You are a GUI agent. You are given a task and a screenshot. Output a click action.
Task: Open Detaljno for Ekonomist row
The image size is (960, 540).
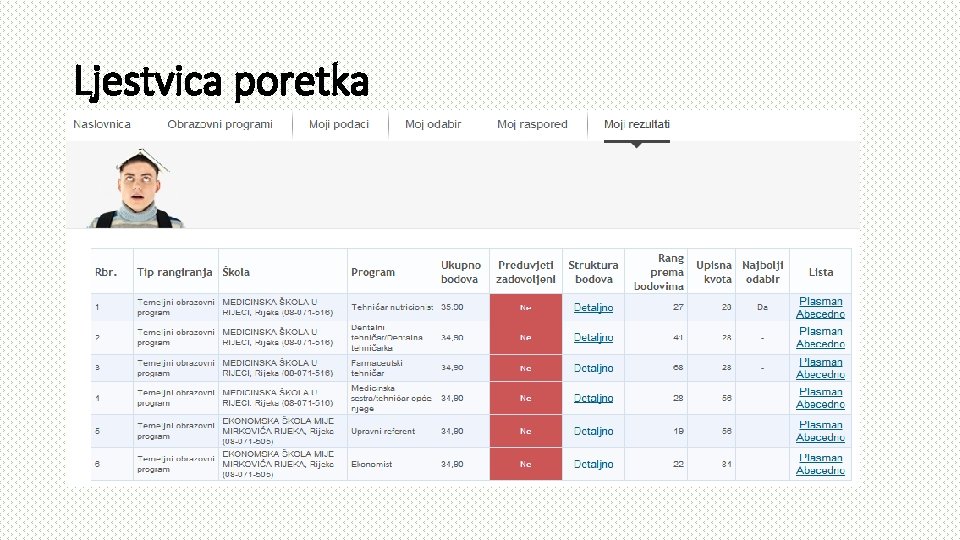tap(593, 464)
